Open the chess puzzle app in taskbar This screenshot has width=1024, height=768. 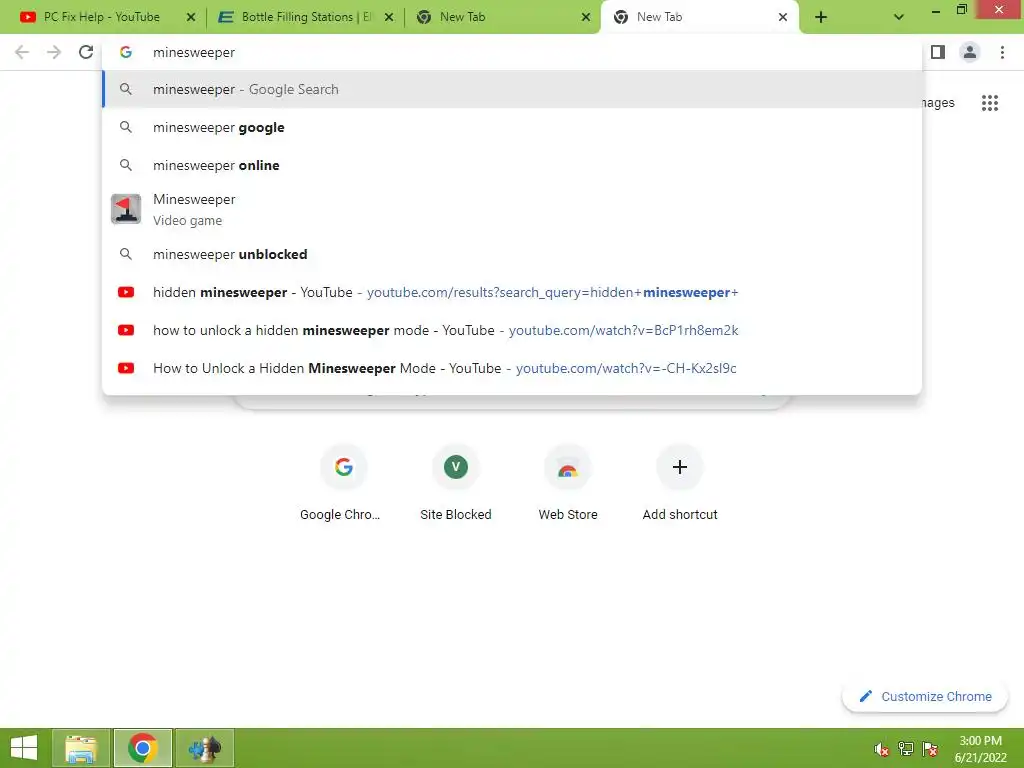204,748
